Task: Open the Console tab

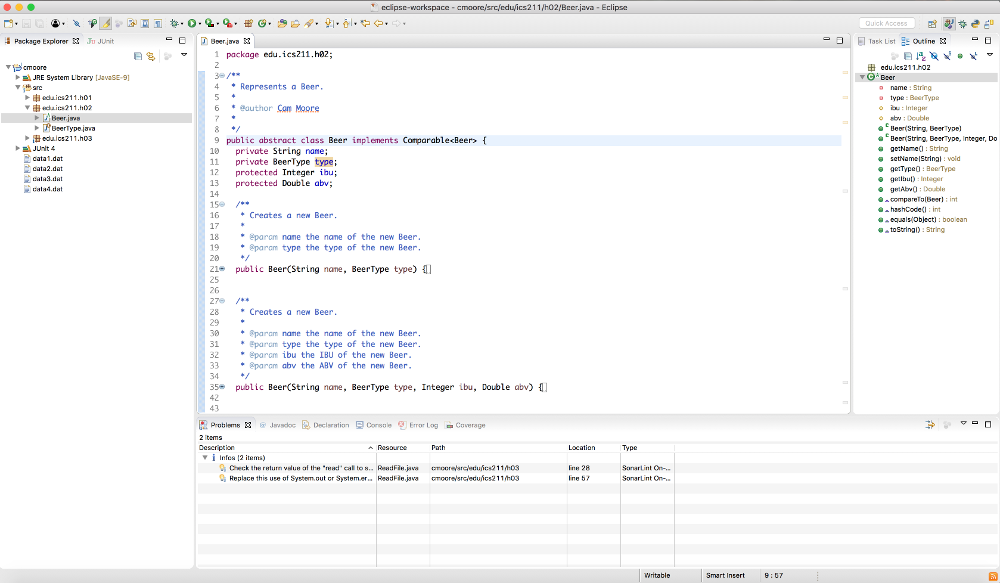Action: [x=378, y=425]
